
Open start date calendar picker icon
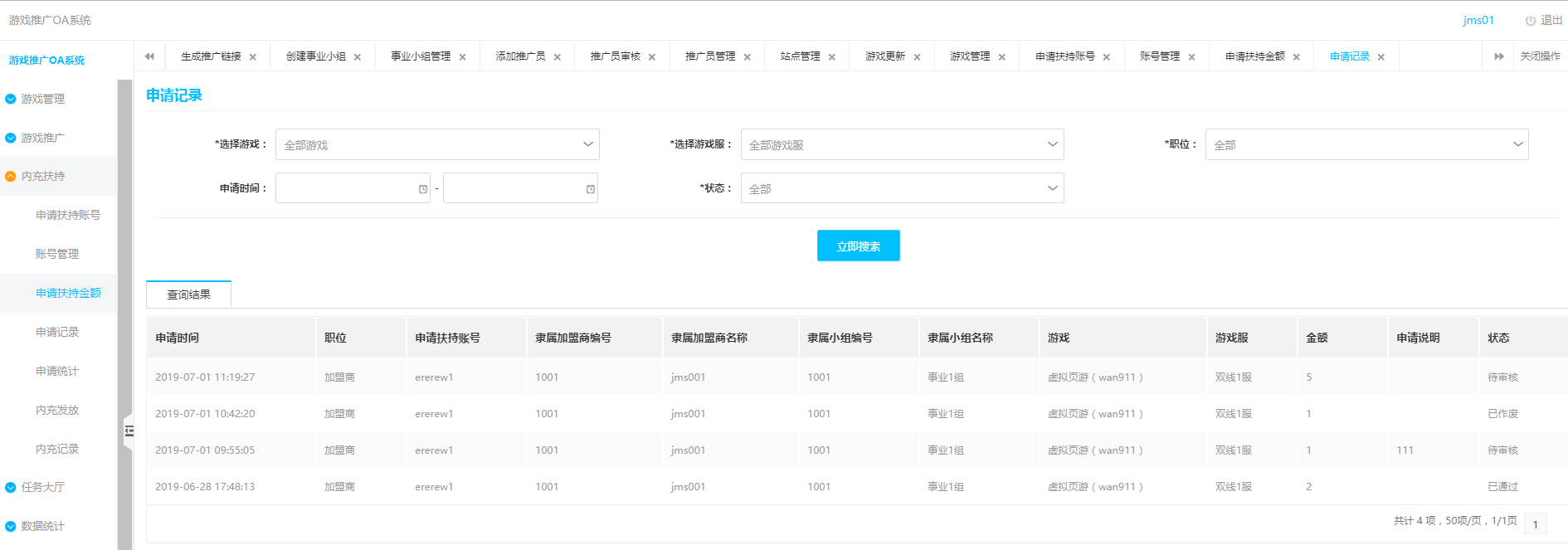423,189
